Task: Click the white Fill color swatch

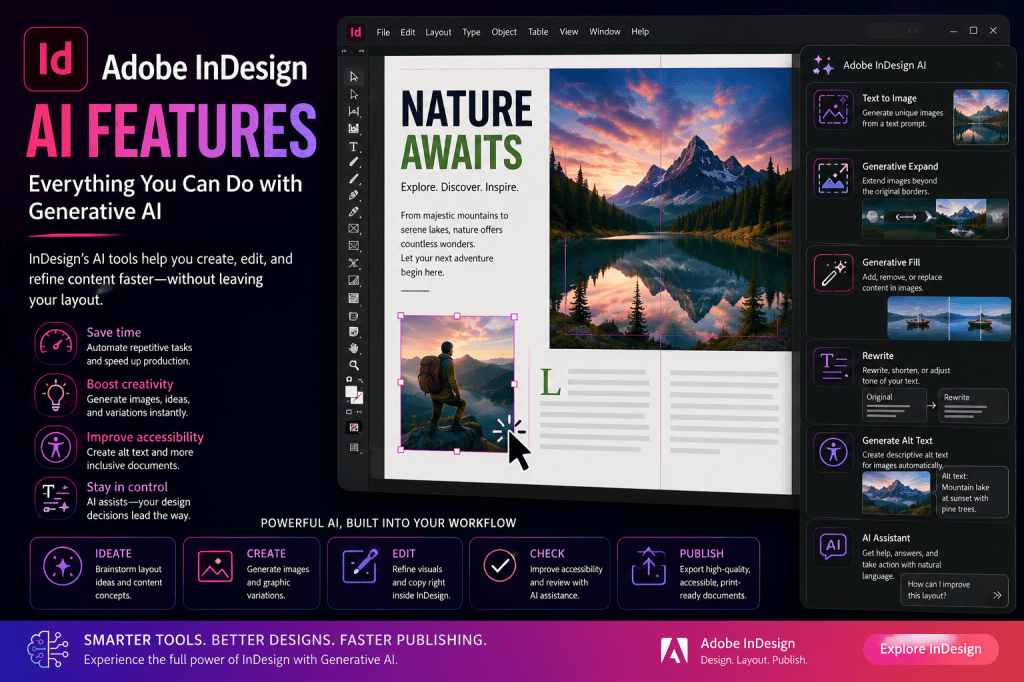Action: tap(351, 391)
